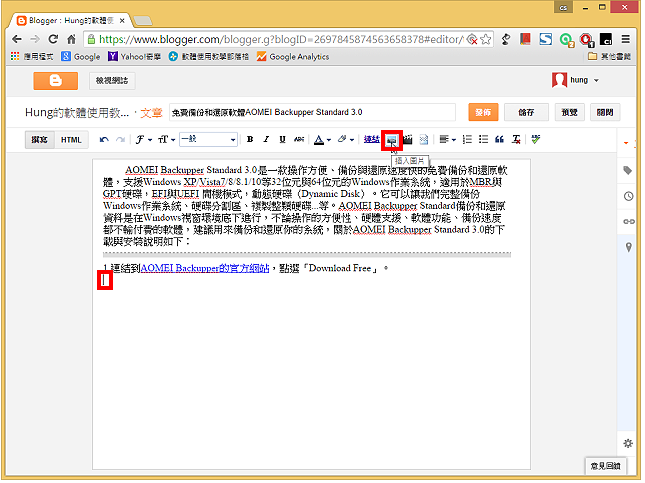Click the insert video icon
Viewport: 645px width, 483px height.
tap(408, 140)
